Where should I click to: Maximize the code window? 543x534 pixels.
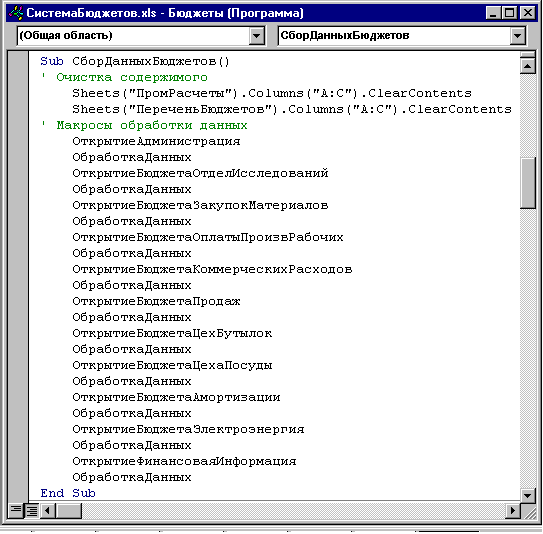[510, 13]
